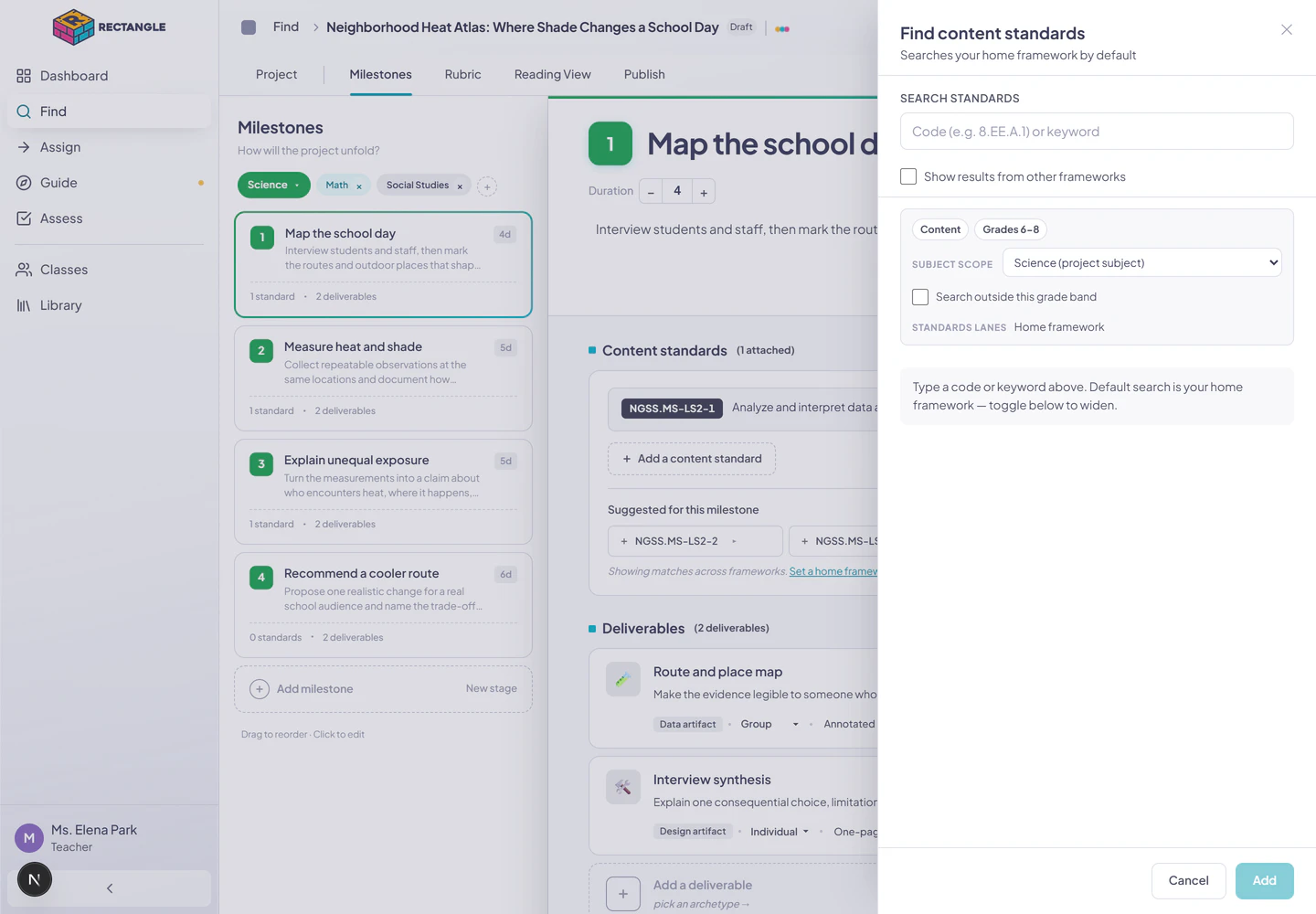
Task: Check Search outside this grade band
Action: point(920,297)
